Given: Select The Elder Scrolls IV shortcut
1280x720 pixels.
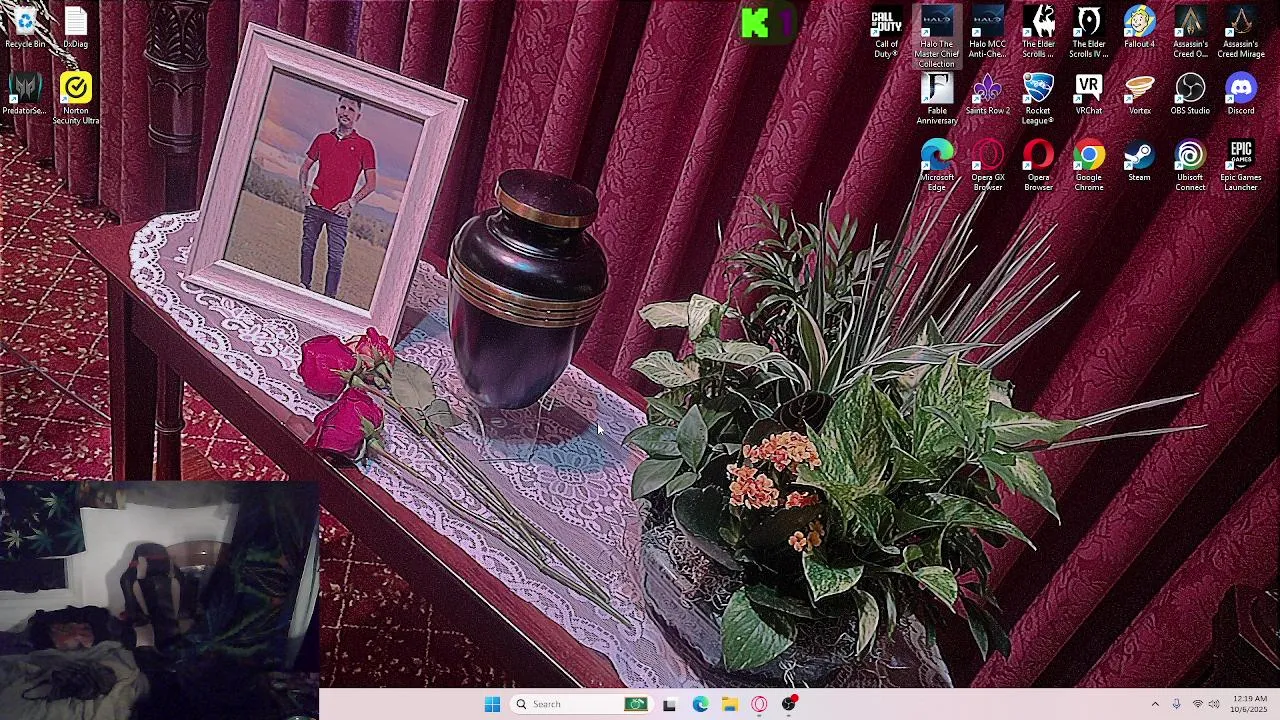Looking at the screenshot, I should tap(1089, 33).
